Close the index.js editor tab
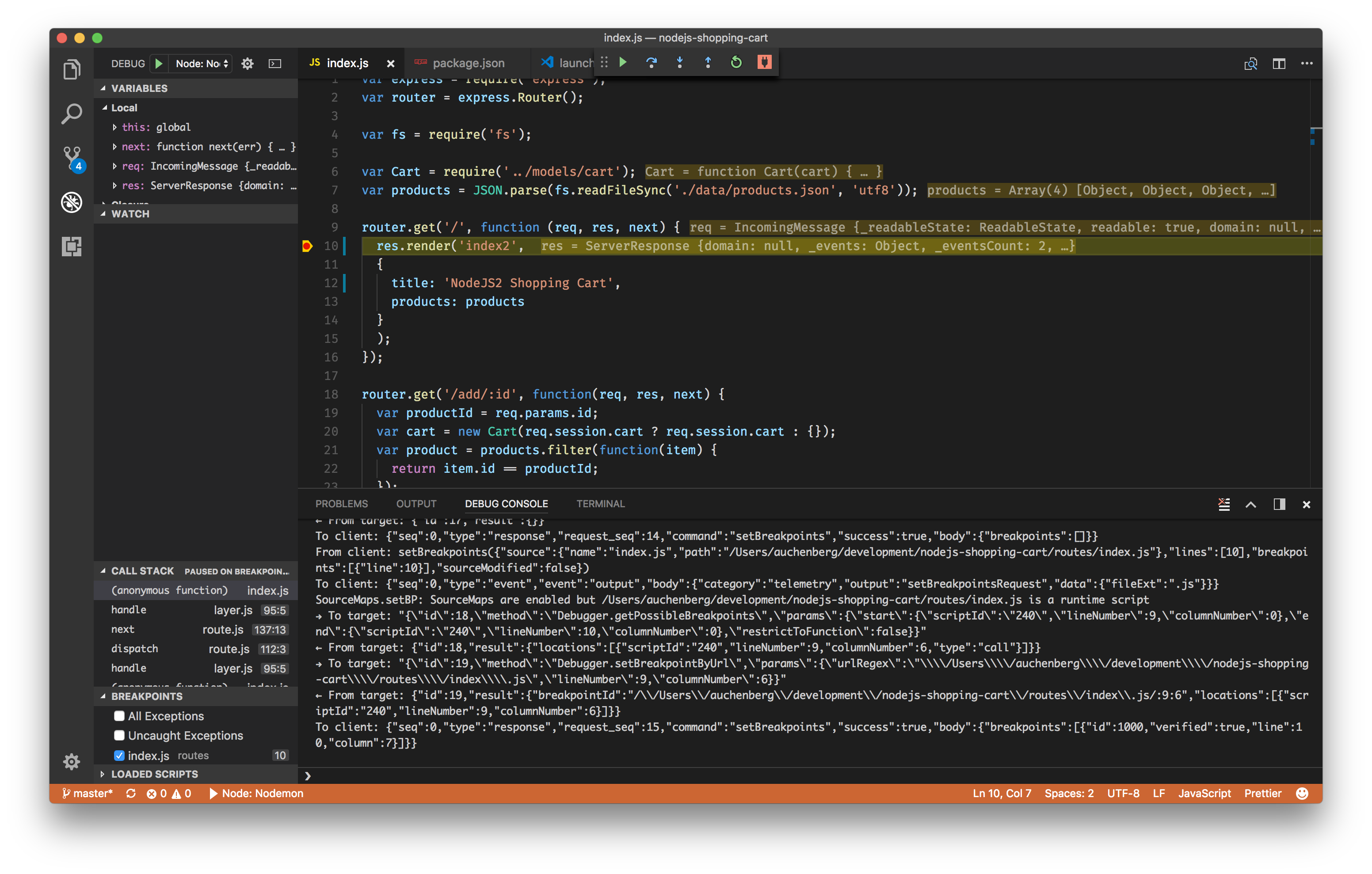Viewport: 1372px width, 874px height. coord(390,63)
